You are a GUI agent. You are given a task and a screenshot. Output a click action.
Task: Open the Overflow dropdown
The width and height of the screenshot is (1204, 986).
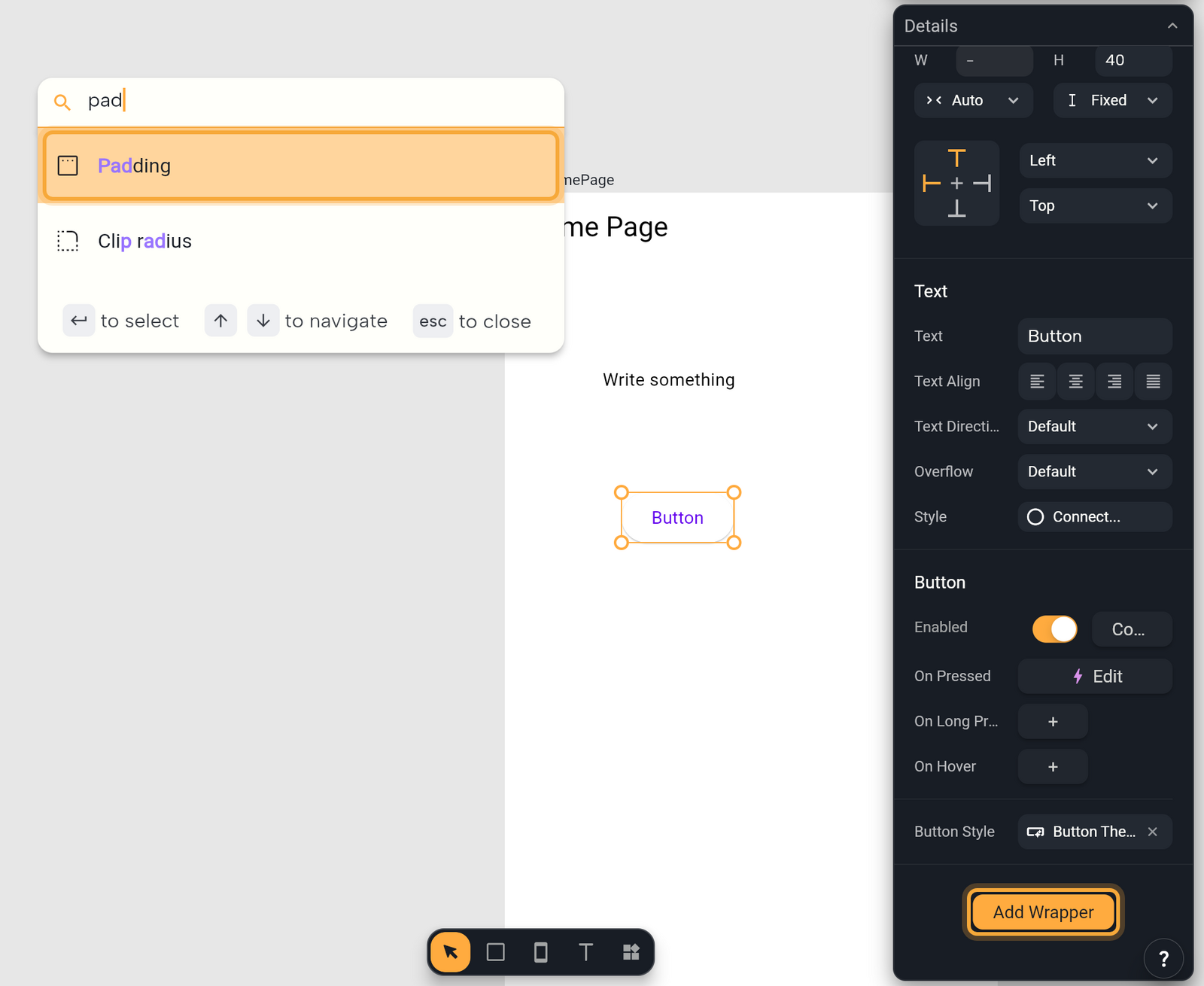(1095, 472)
